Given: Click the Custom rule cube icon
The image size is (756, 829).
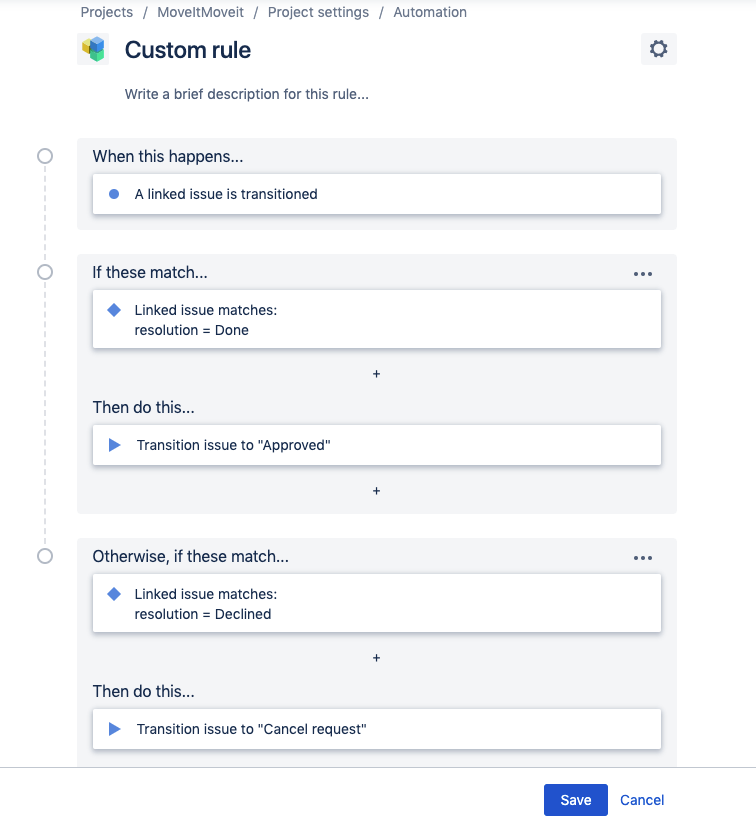Looking at the screenshot, I should [94, 48].
